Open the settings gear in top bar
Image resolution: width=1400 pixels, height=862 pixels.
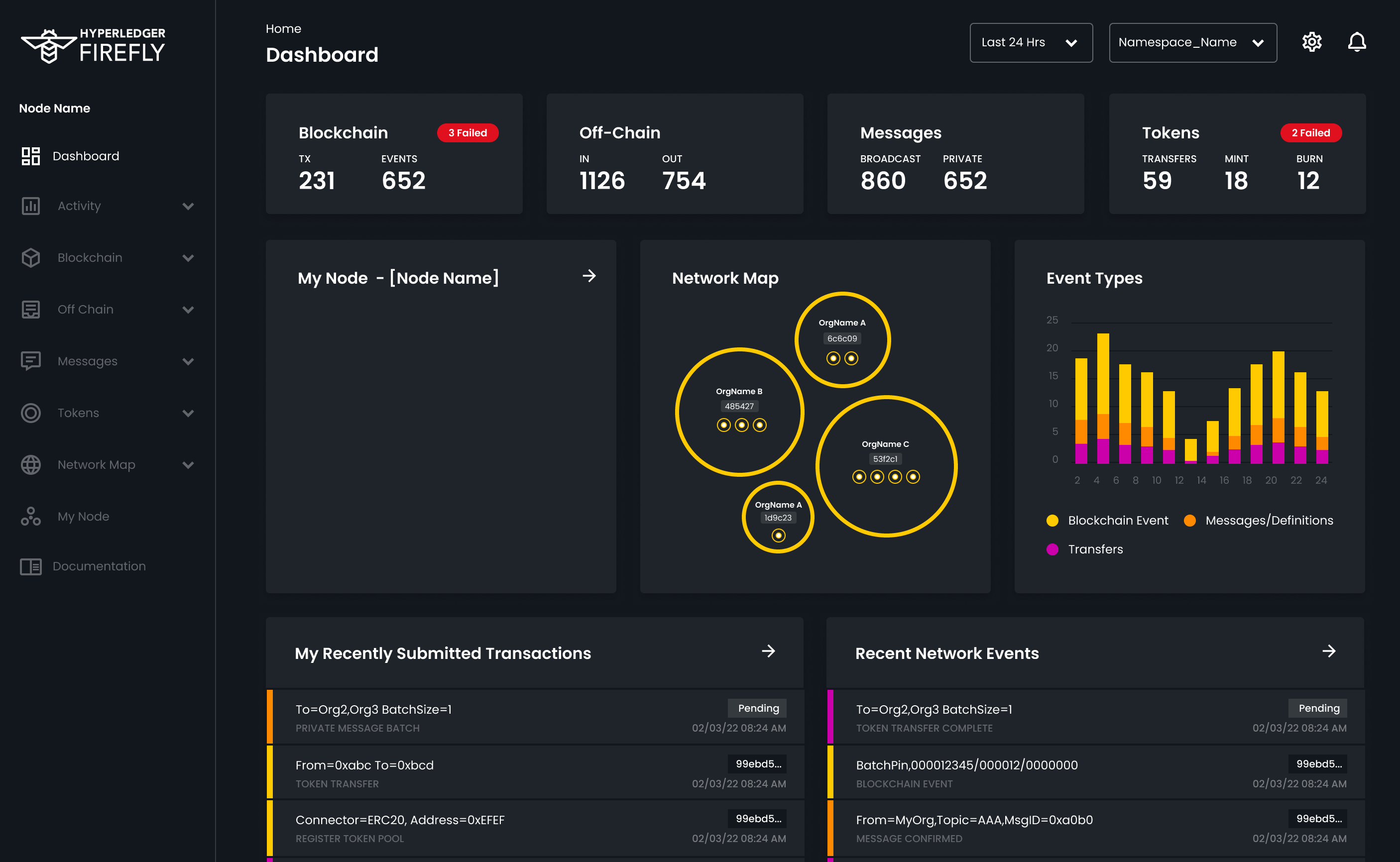[x=1311, y=42]
